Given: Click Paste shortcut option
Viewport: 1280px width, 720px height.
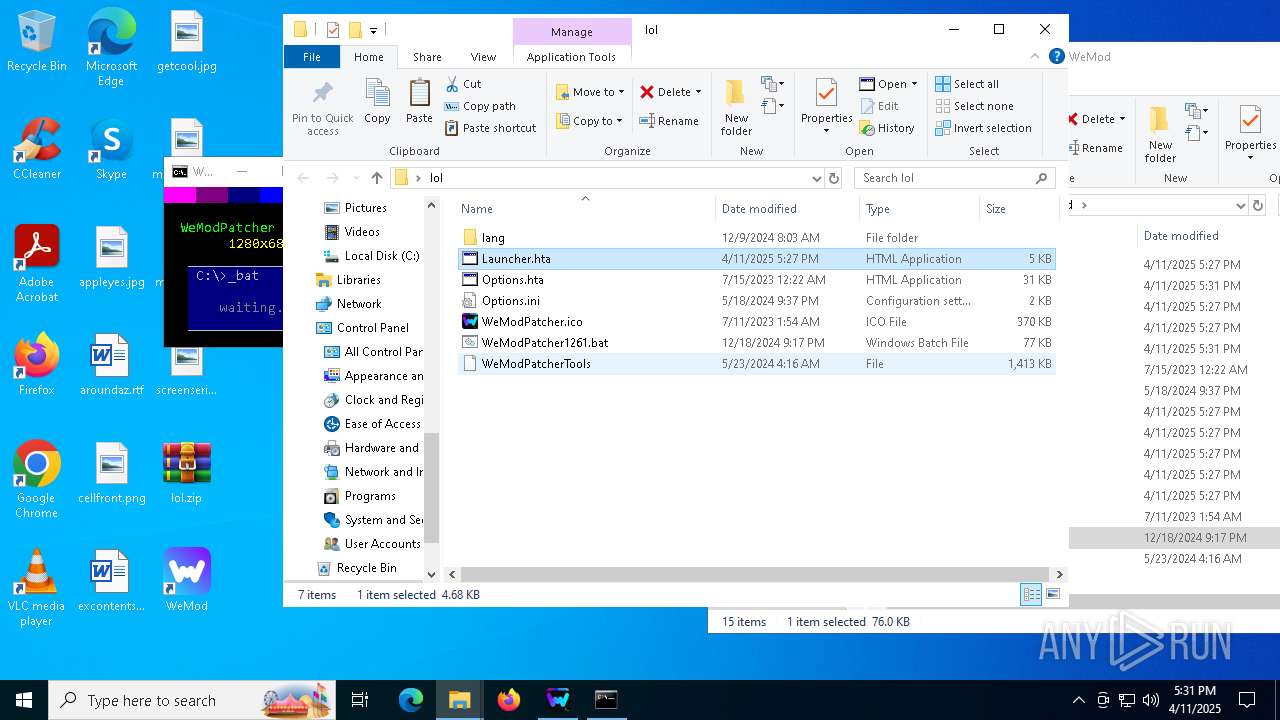Looking at the screenshot, I should pos(490,128).
